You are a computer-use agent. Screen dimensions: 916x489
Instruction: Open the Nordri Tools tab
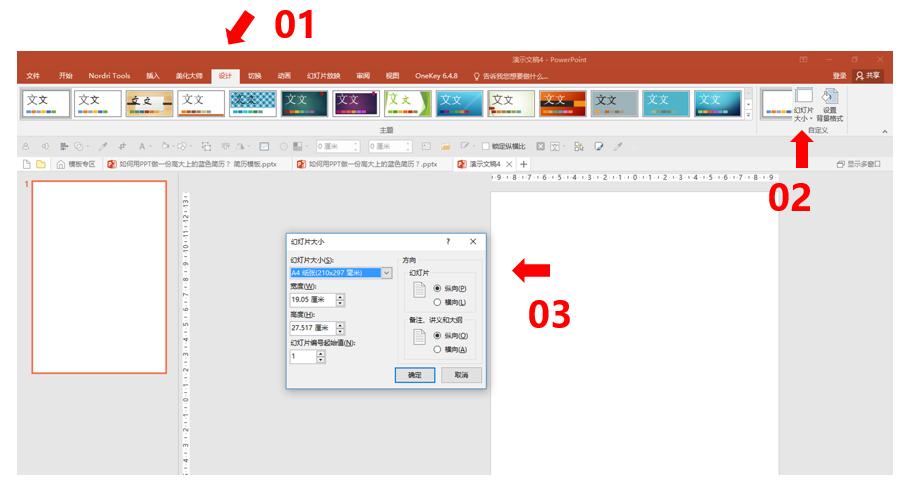pyautogui.click(x=109, y=76)
